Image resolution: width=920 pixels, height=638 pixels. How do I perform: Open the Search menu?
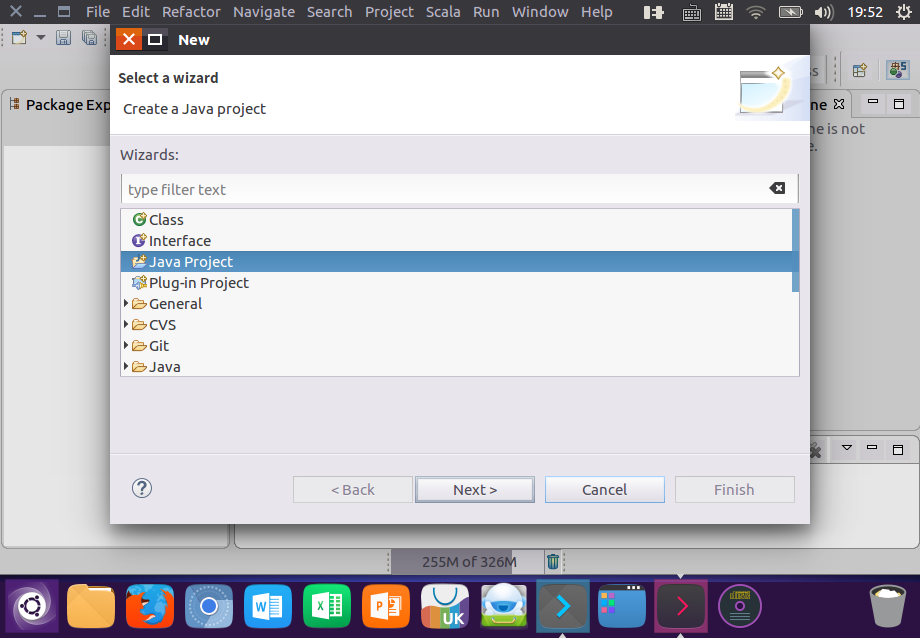coord(330,12)
